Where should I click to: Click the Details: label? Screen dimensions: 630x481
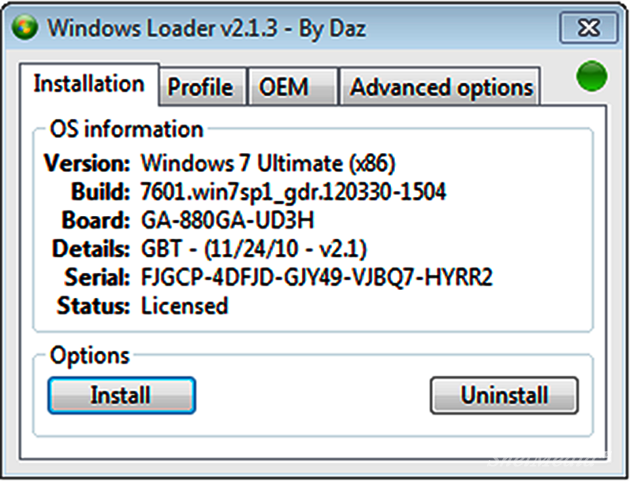point(91,249)
